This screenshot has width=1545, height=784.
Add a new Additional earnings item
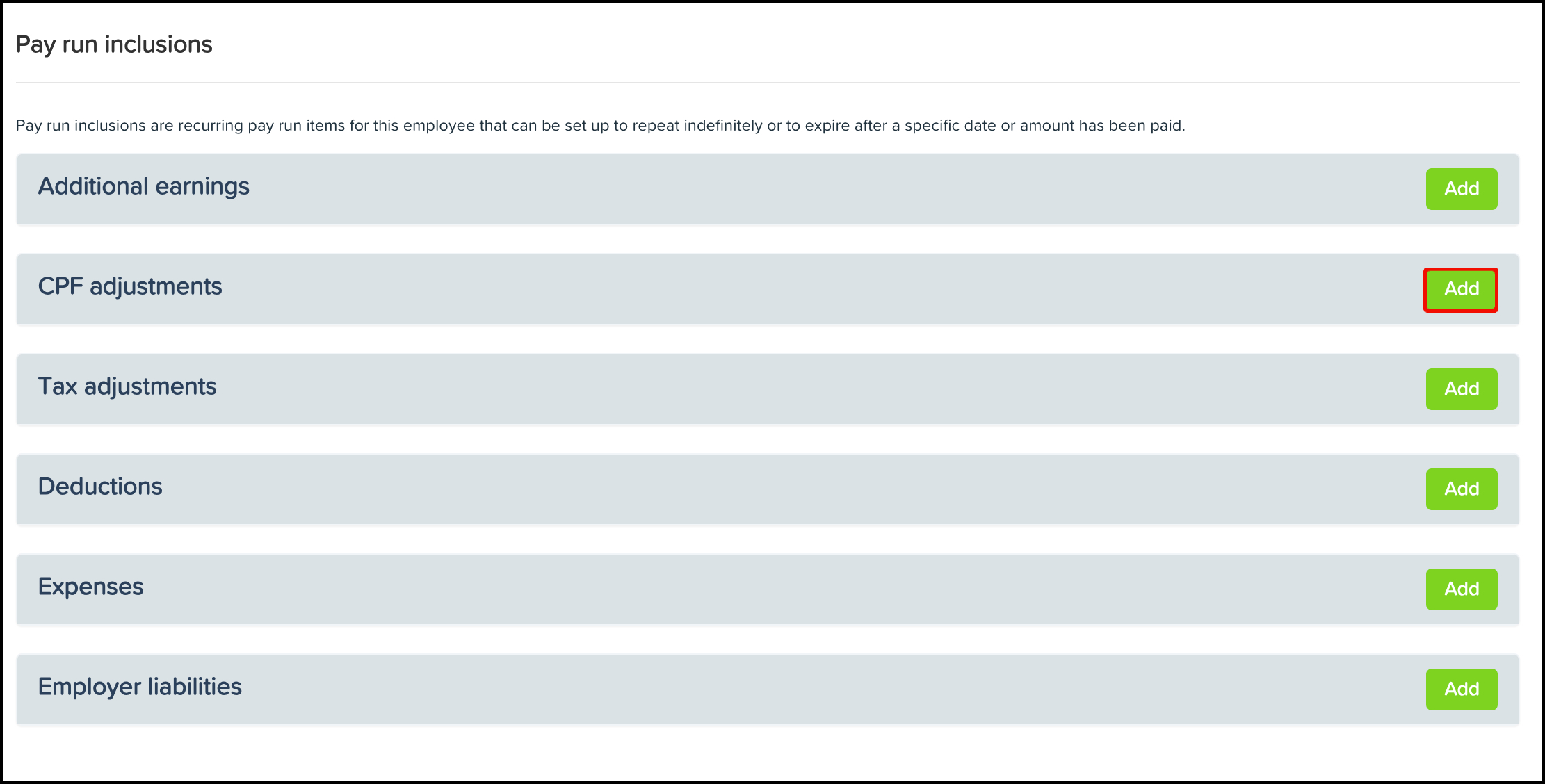point(1462,189)
